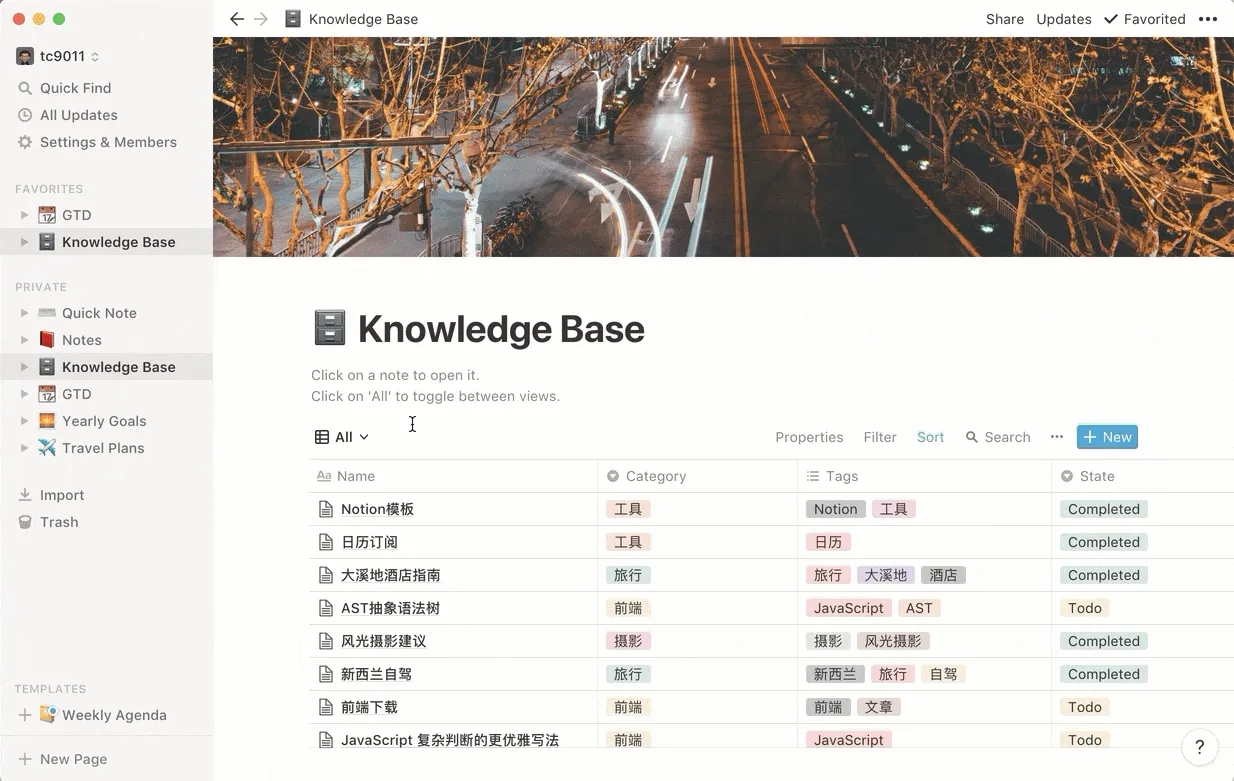Open the All view switcher dropdown
The image size is (1234, 781).
click(x=342, y=437)
